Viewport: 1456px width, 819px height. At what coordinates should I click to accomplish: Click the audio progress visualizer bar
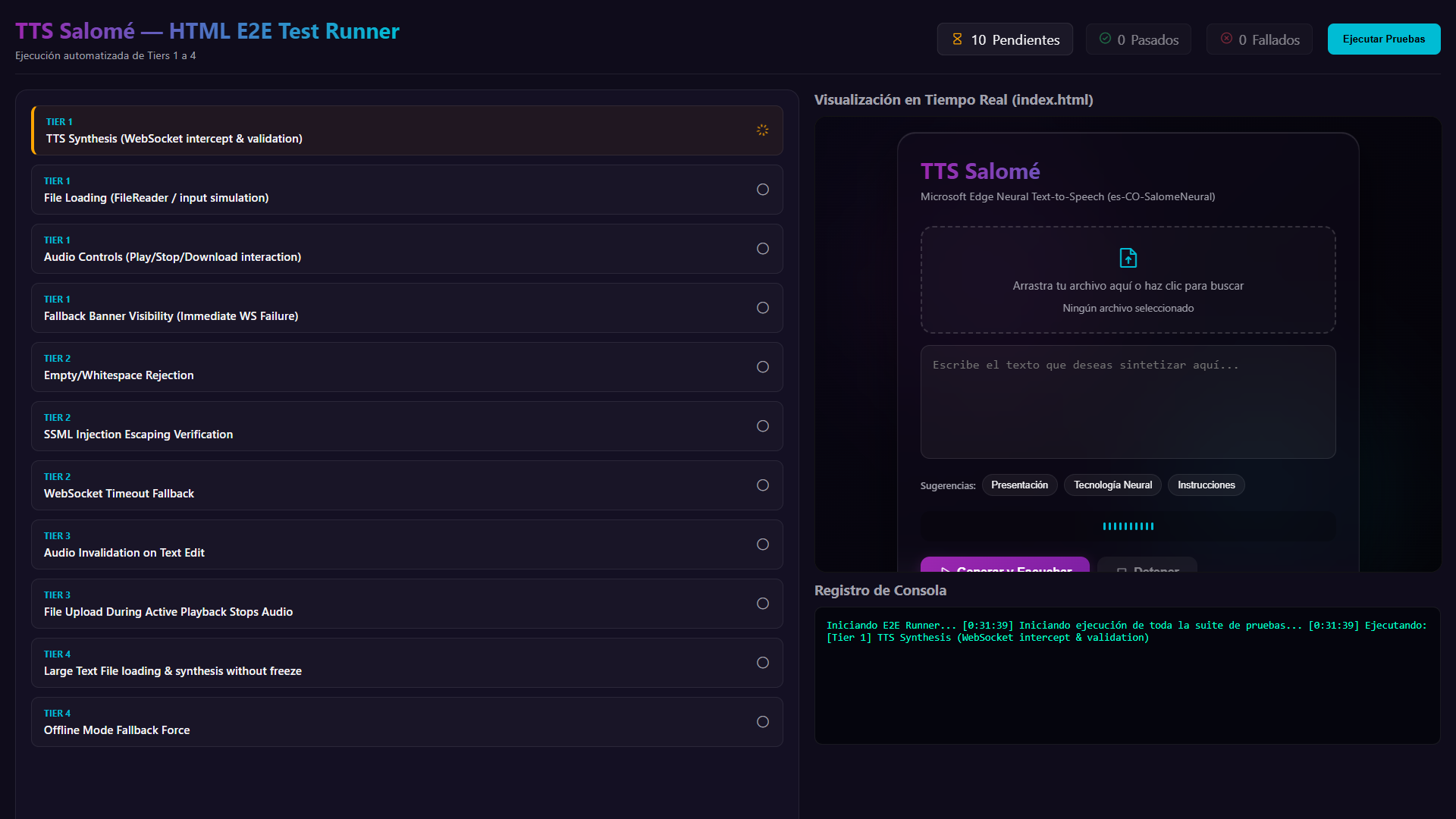(x=1128, y=526)
